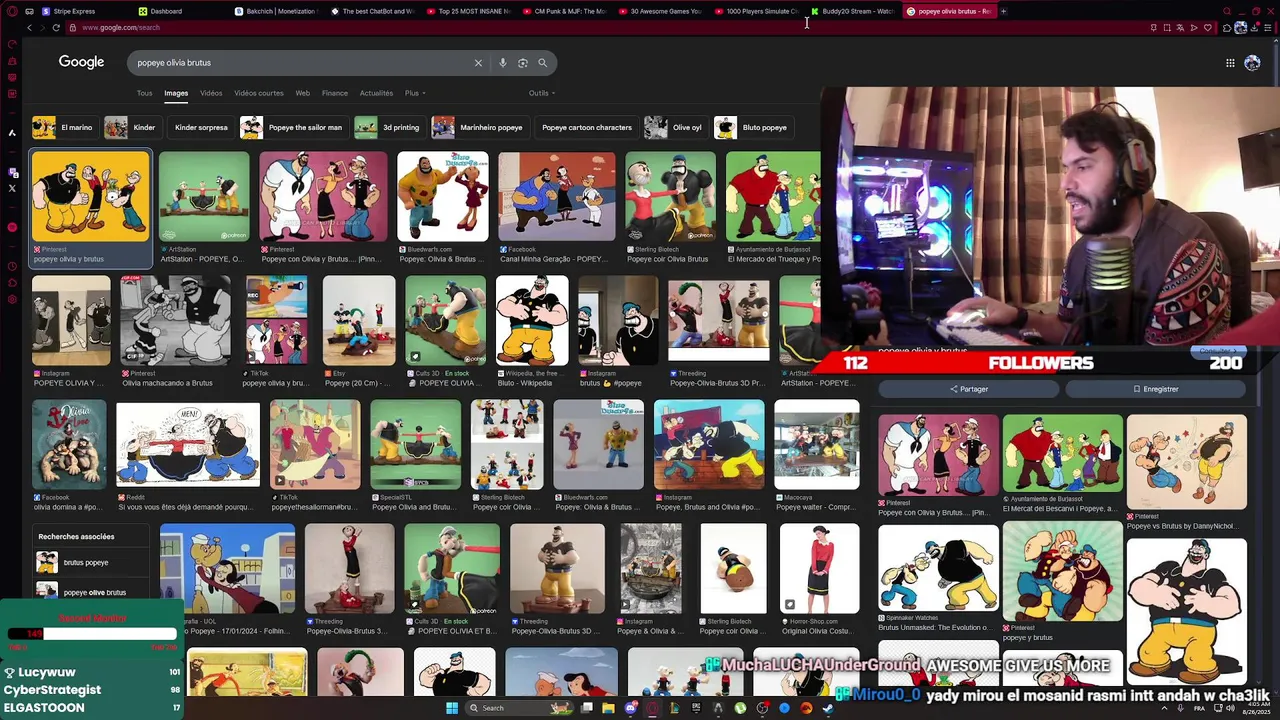Start voice search via microphone icon
The image size is (1280, 720).
(503, 63)
